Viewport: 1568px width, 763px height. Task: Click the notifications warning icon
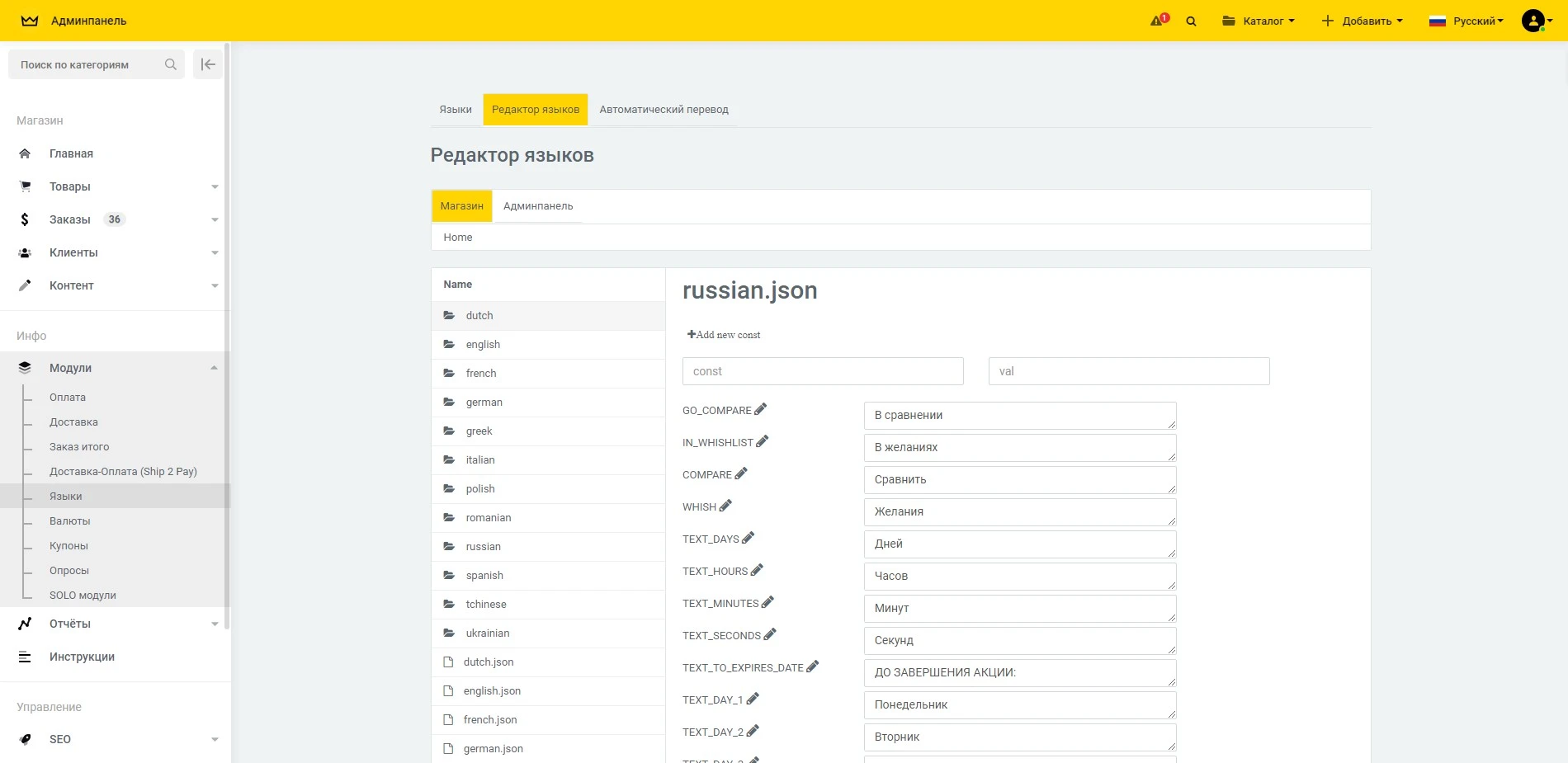(x=1159, y=21)
